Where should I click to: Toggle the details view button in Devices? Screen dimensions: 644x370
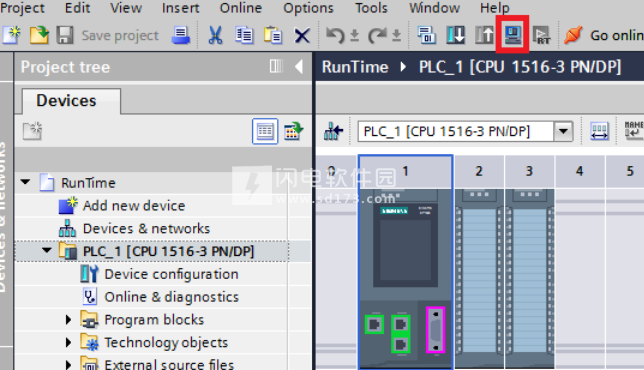[265, 131]
